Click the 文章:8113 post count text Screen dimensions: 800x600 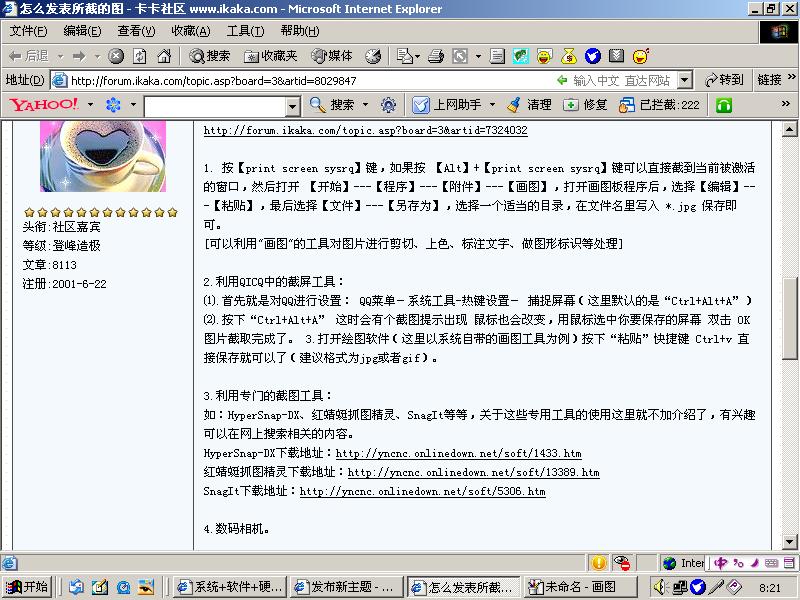coord(49,265)
